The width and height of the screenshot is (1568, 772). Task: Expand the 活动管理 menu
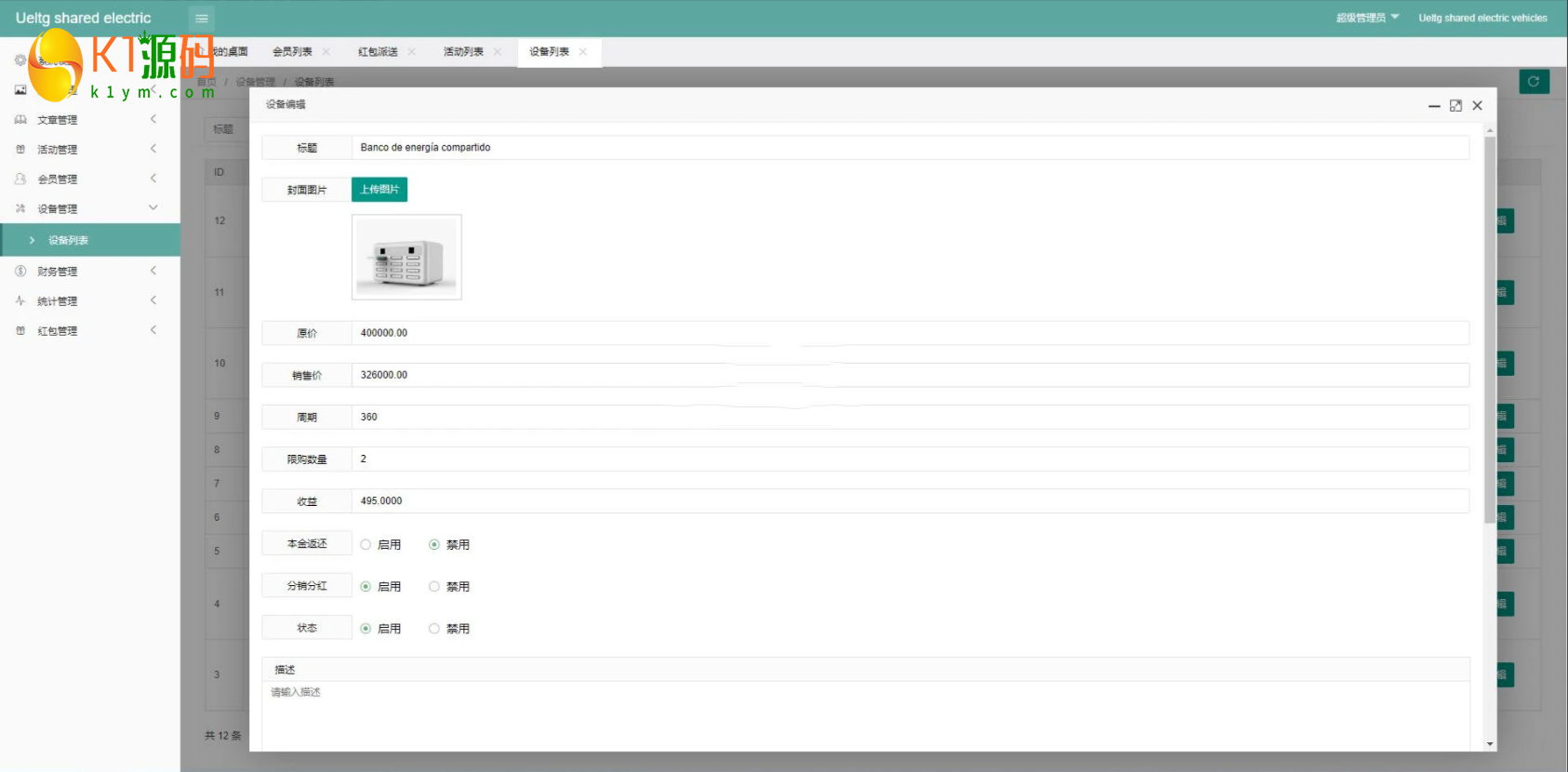[x=153, y=149]
